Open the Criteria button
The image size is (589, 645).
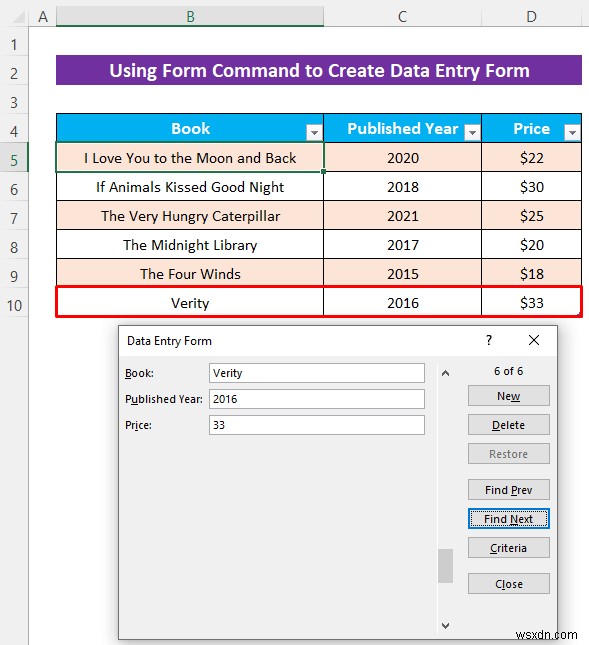(x=508, y=548)
